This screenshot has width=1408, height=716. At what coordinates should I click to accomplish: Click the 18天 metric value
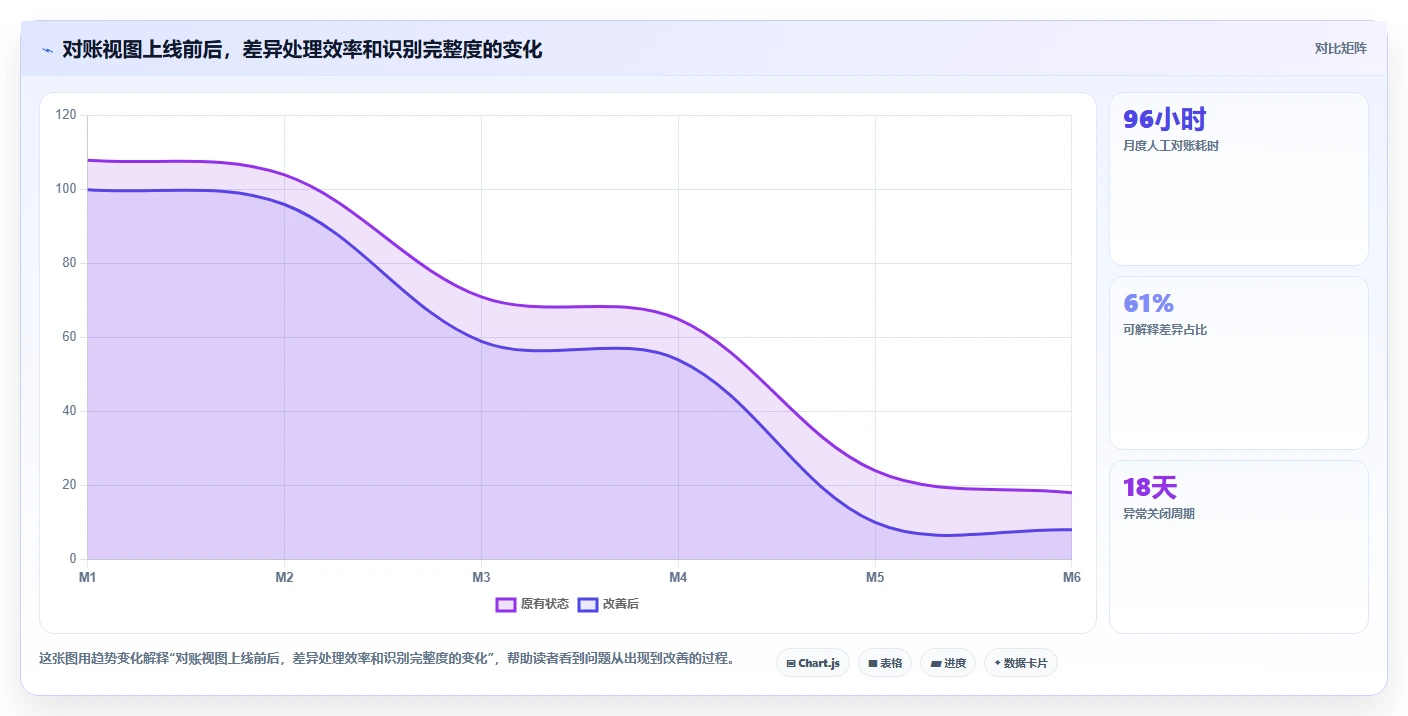point(1150,488)
